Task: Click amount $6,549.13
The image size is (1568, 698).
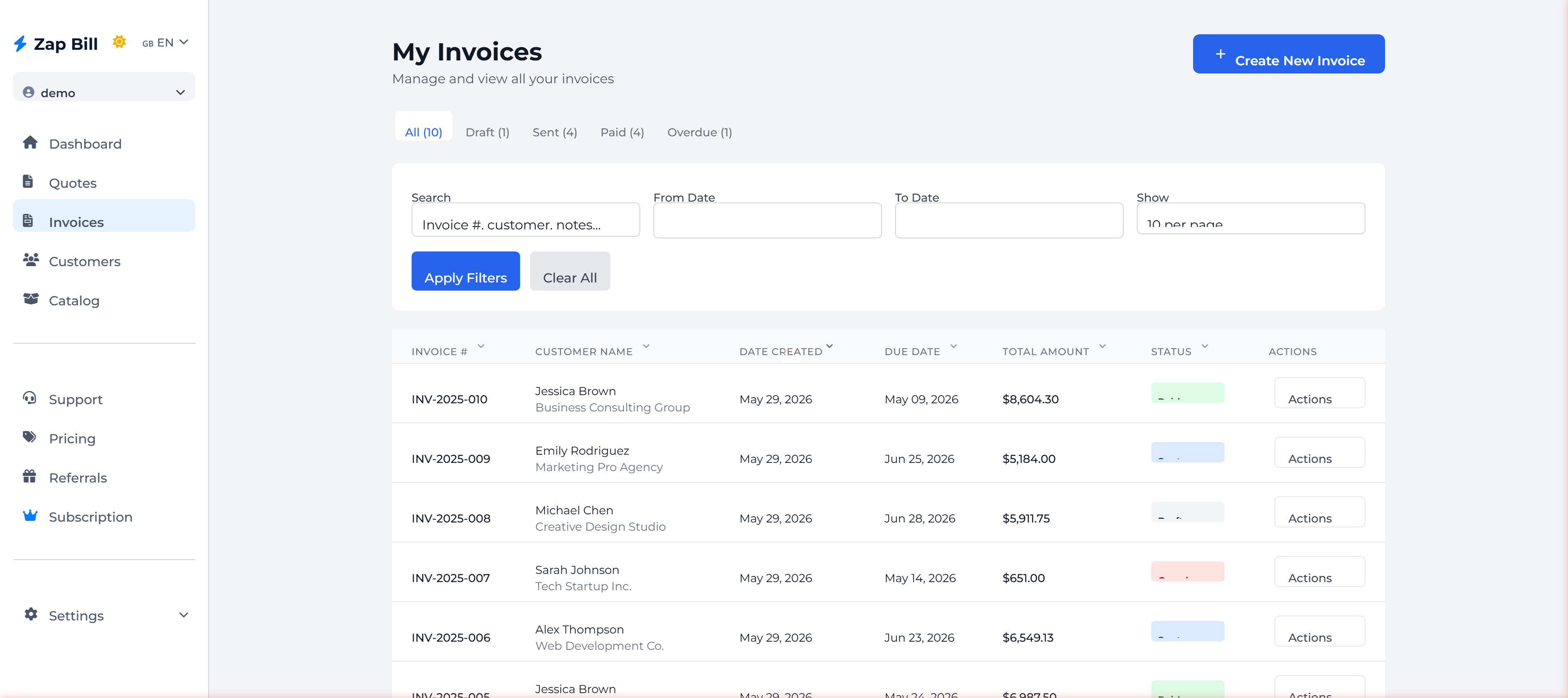Action: (1027, 638)
